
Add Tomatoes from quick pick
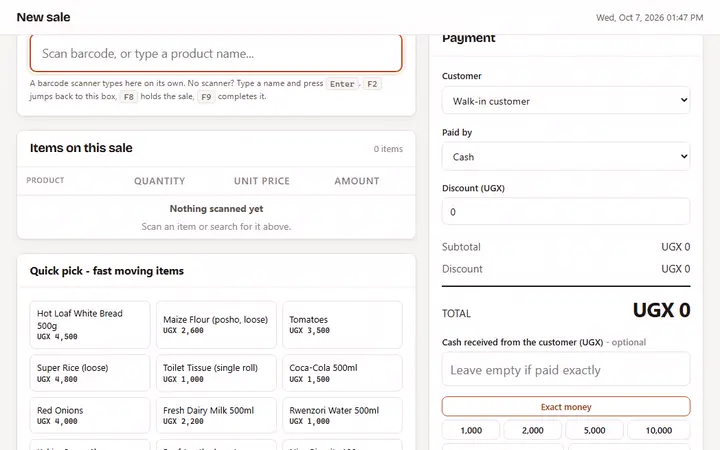tap(342, 325)
